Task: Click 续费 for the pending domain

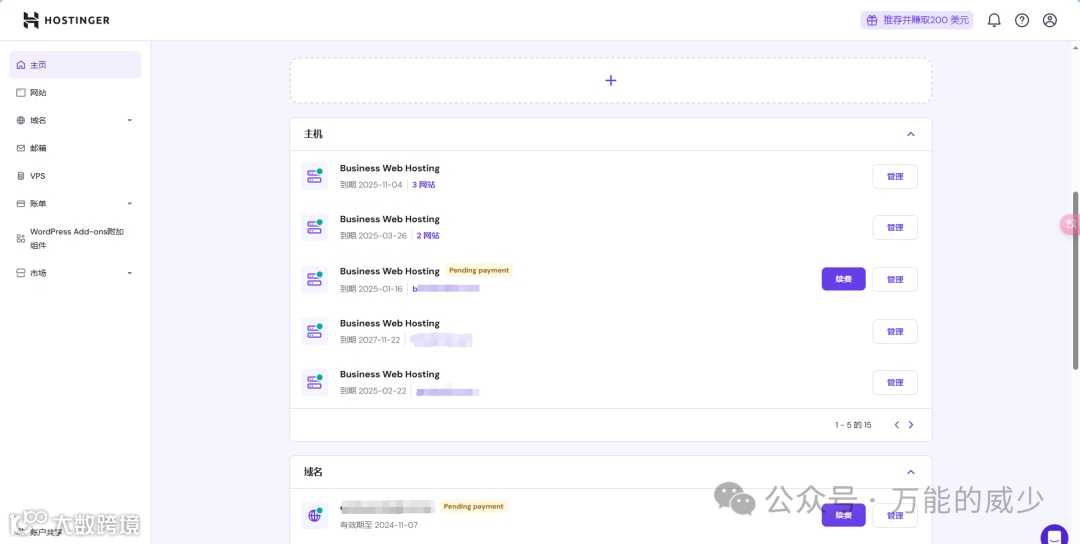Action: point(843,515)
